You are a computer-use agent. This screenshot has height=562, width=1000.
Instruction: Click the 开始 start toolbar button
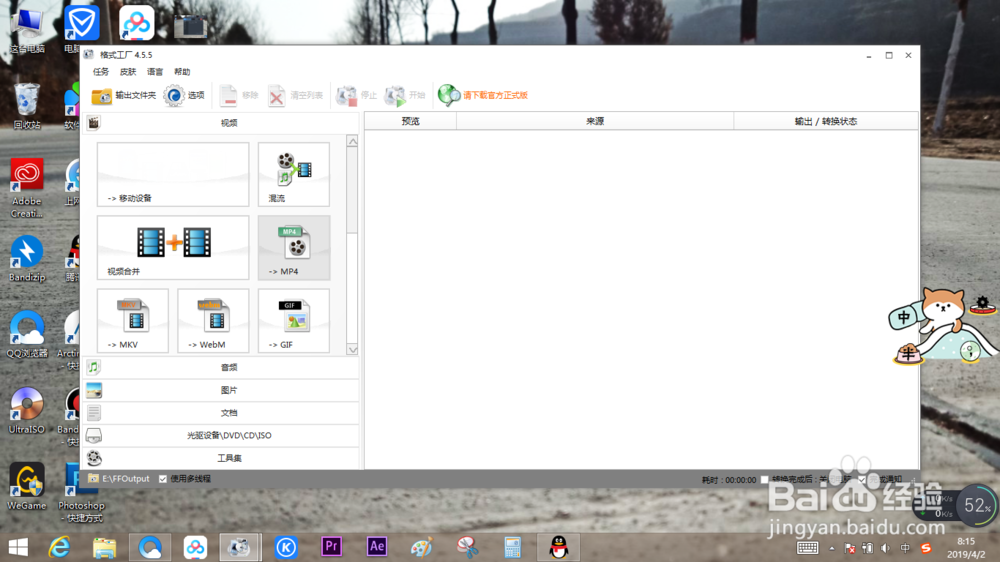405,96
